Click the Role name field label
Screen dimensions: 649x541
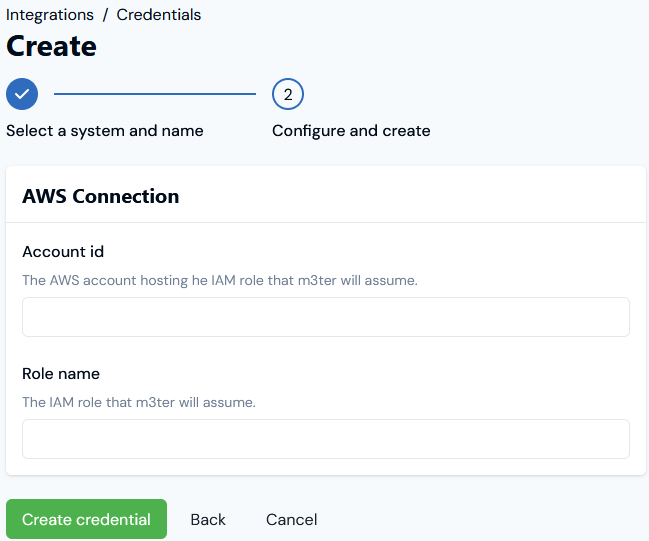[61, 374]
